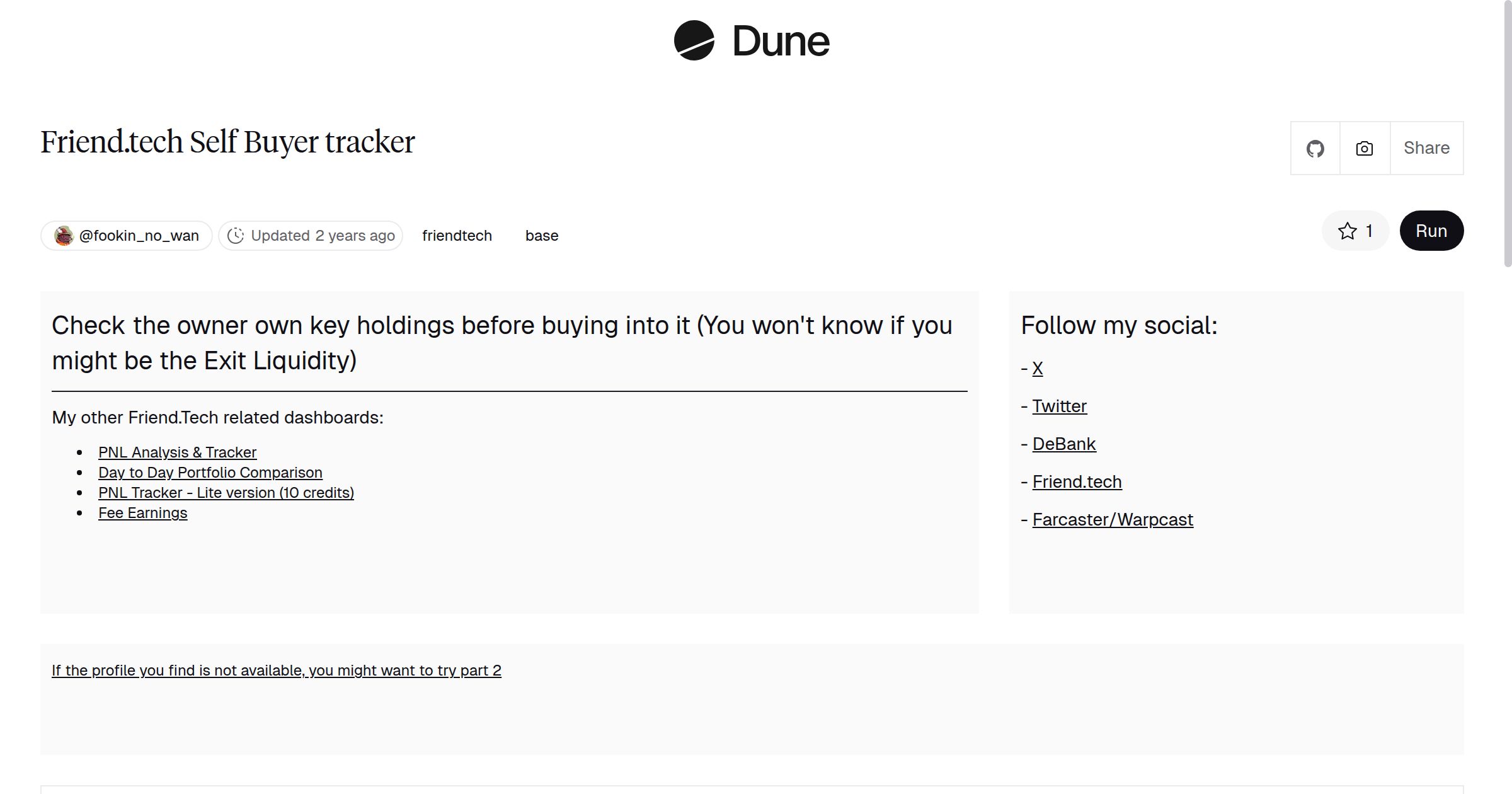Click the camera screenshot icon
Screen dimensions: 1512x794
click(1365, 149)
